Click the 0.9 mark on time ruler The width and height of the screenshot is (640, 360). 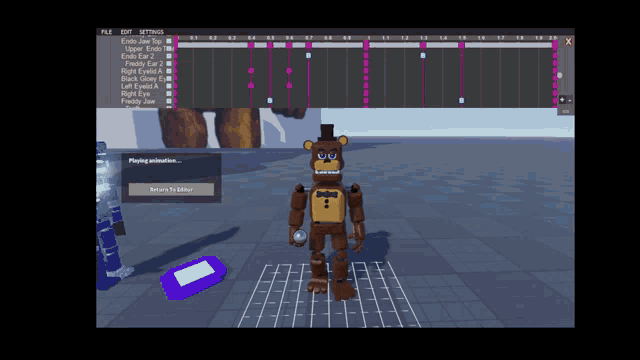[347, 38]
